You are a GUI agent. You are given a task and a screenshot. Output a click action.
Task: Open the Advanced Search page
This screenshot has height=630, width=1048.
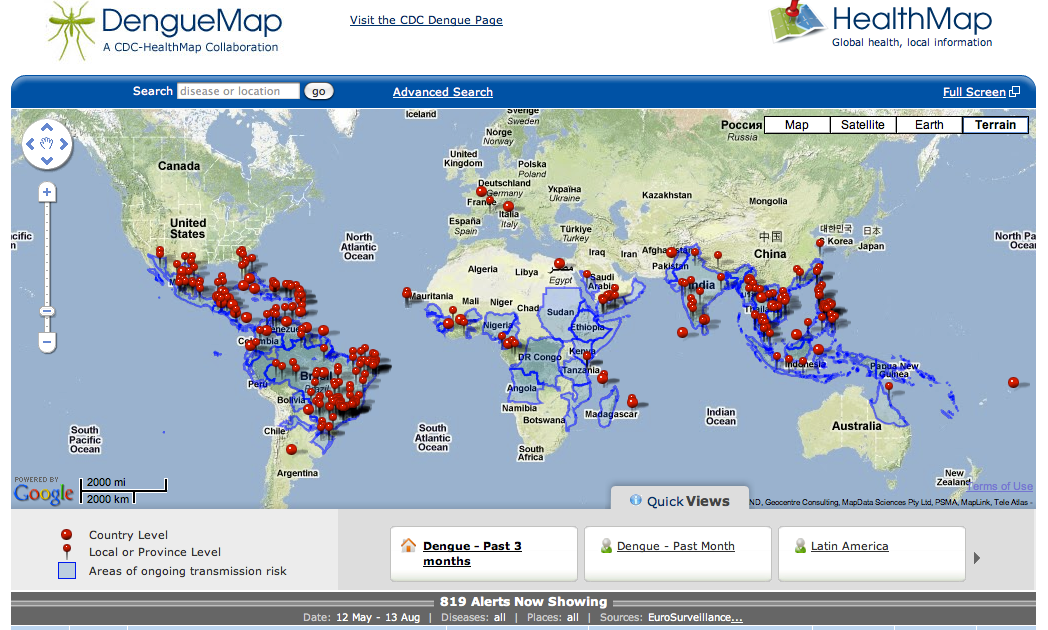click(x=442, y=91)
